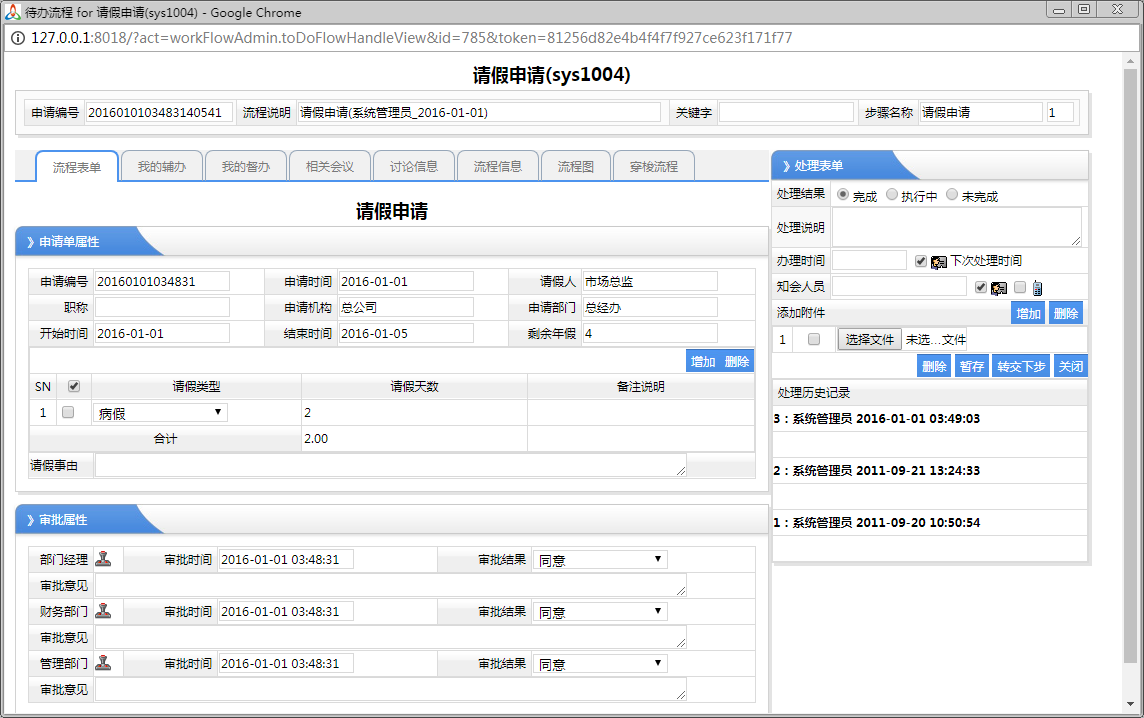Tick the checkbox in 病假 leave row
Image resolution: width=1144 pixels, height=718 pixels.
click(68, 412)
